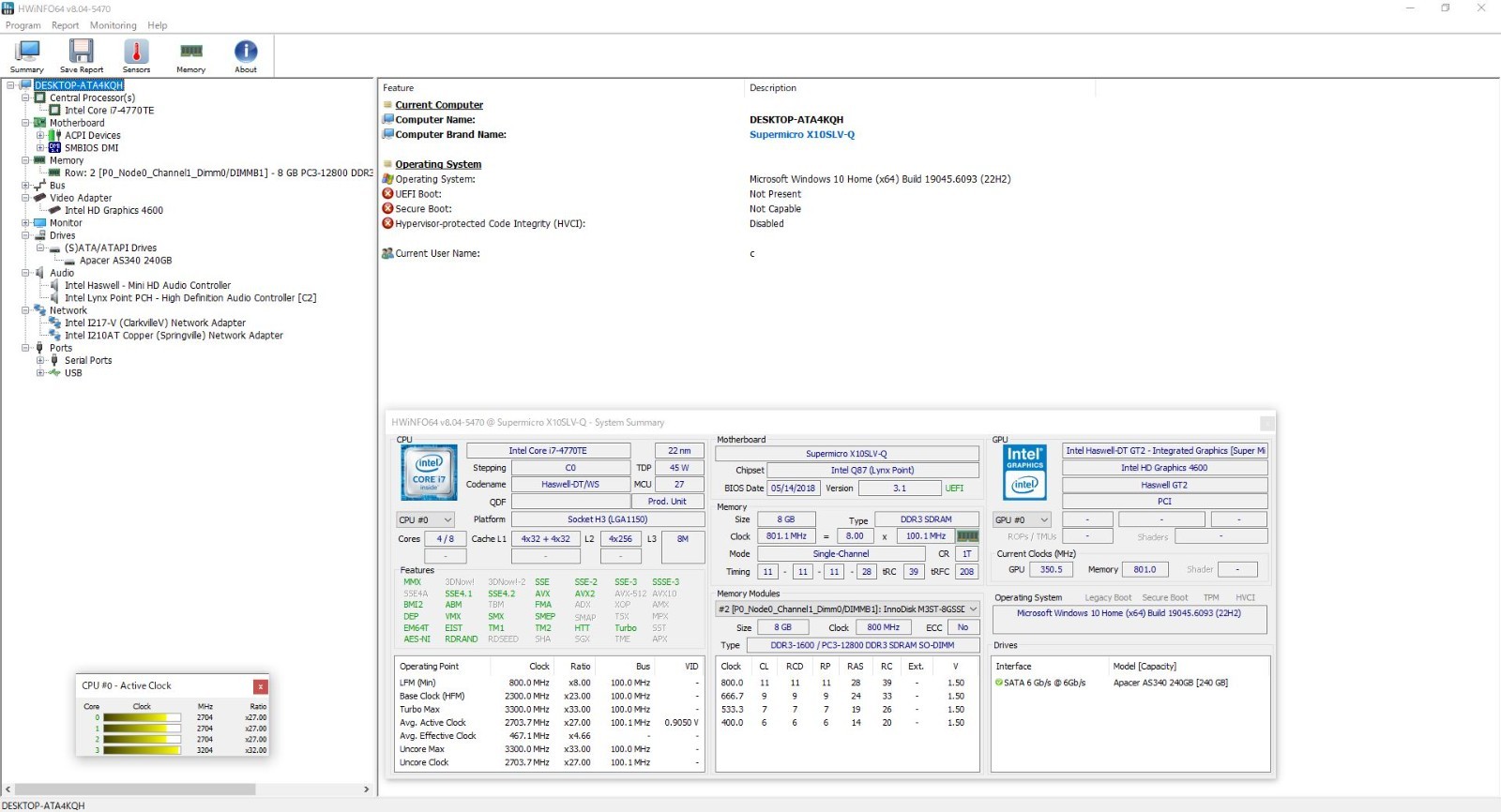Open the Memory Modules selection dropdown
This screenshot has width=1501, height=812.
click(848, 609)
